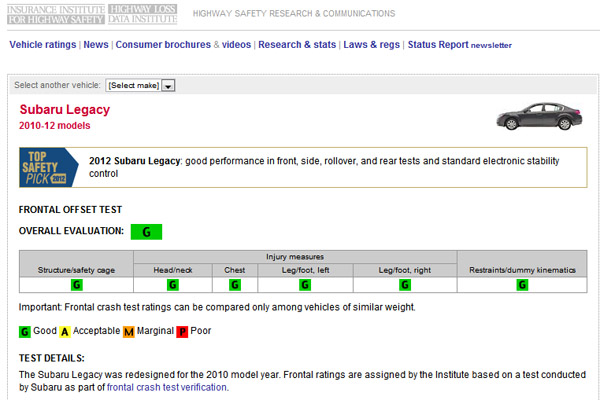Navigate to Laws & regs
The height and width of the screenshot is (400, 600).
[x=371, y=45]
